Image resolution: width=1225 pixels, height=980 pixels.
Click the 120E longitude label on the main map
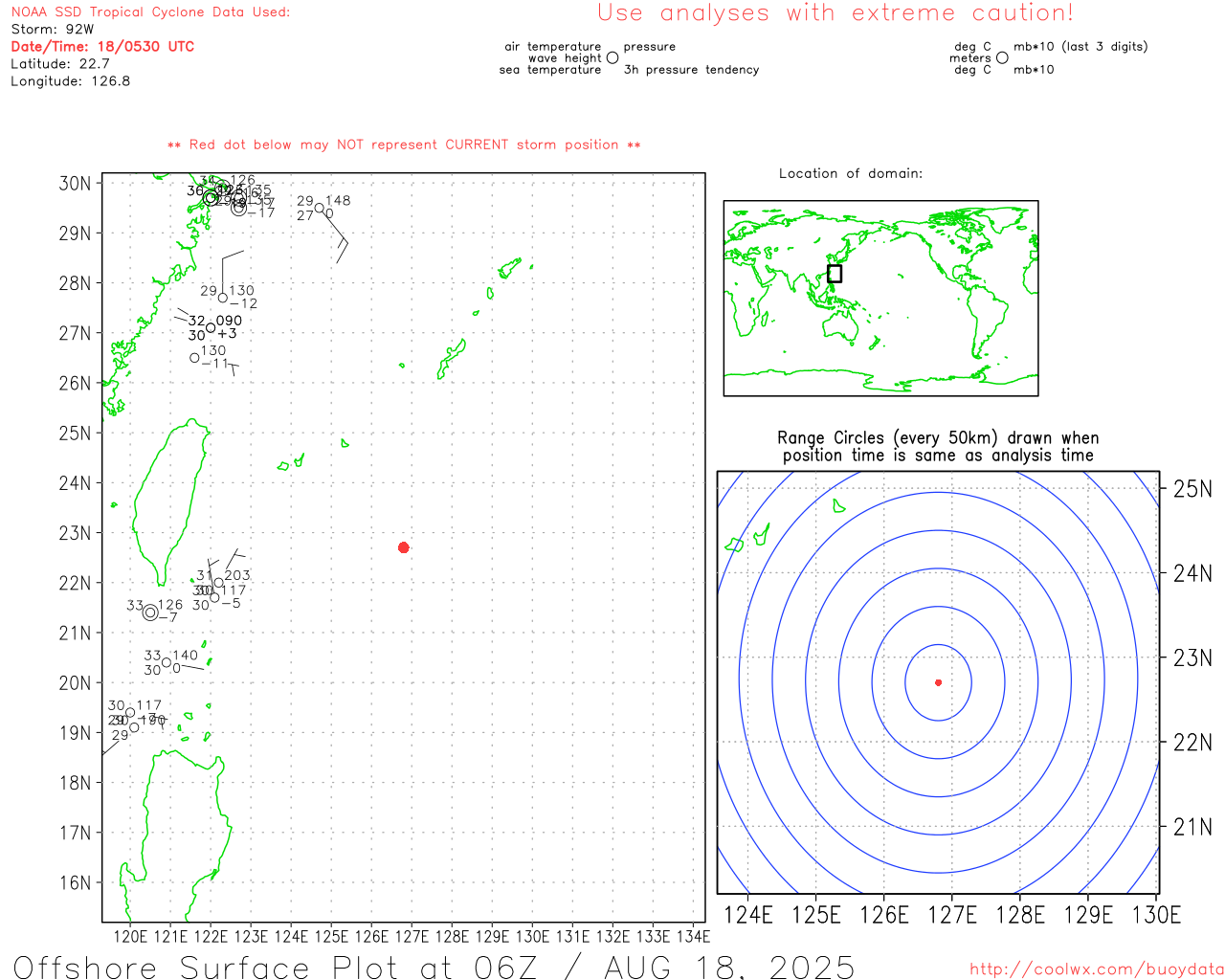[131, 936]
